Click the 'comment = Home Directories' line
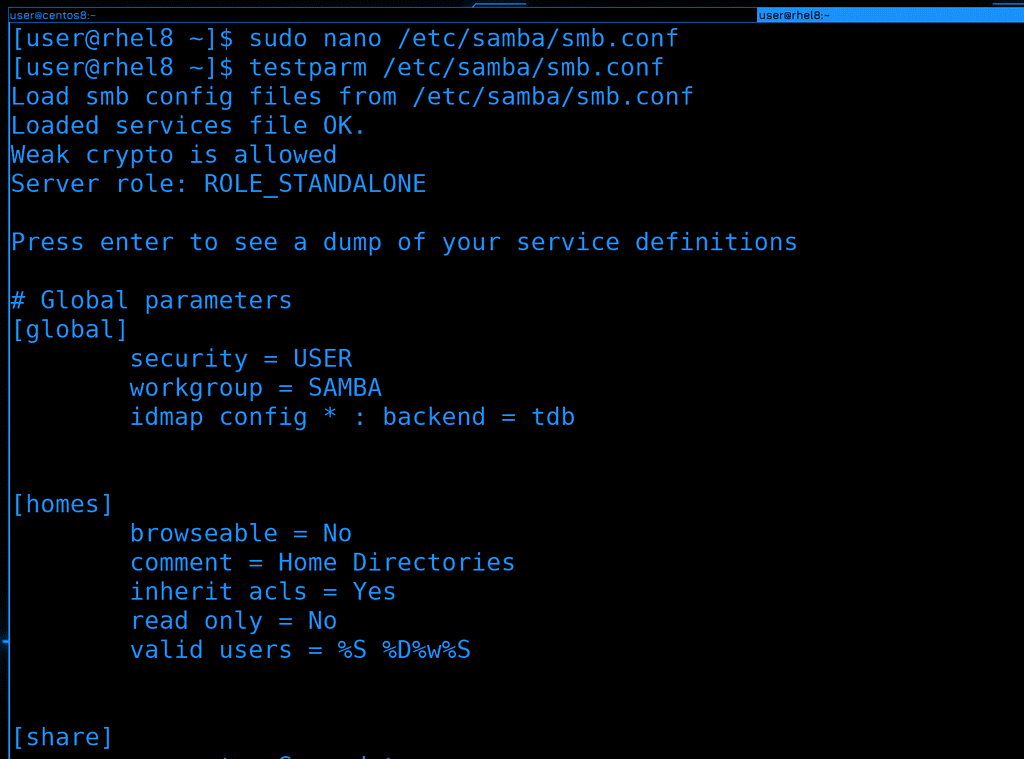This screenshot has width=1024, height=759. coord(322,562)
